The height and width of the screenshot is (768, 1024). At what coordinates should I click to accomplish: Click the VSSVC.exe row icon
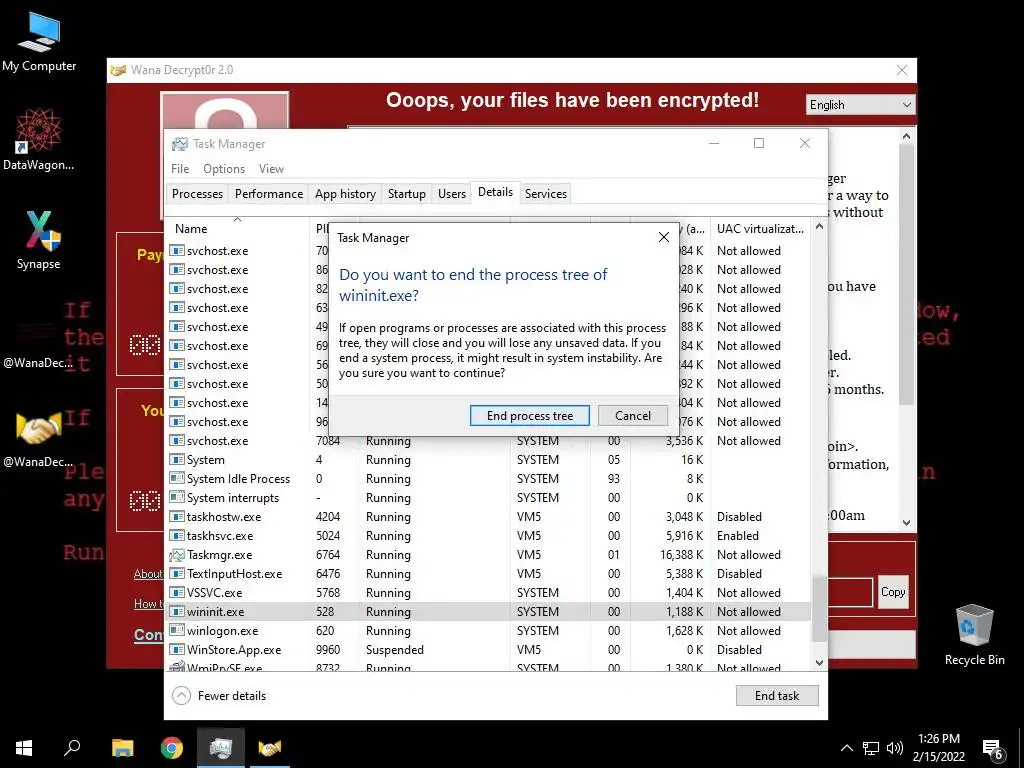176,593
